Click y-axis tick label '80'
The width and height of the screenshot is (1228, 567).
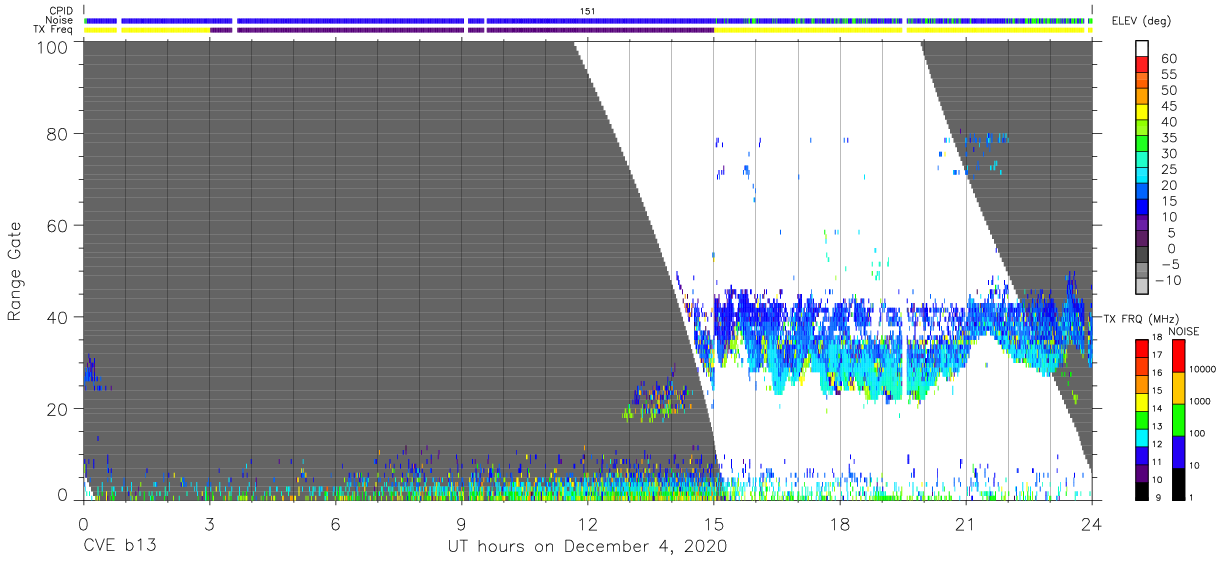coord(58,133)
